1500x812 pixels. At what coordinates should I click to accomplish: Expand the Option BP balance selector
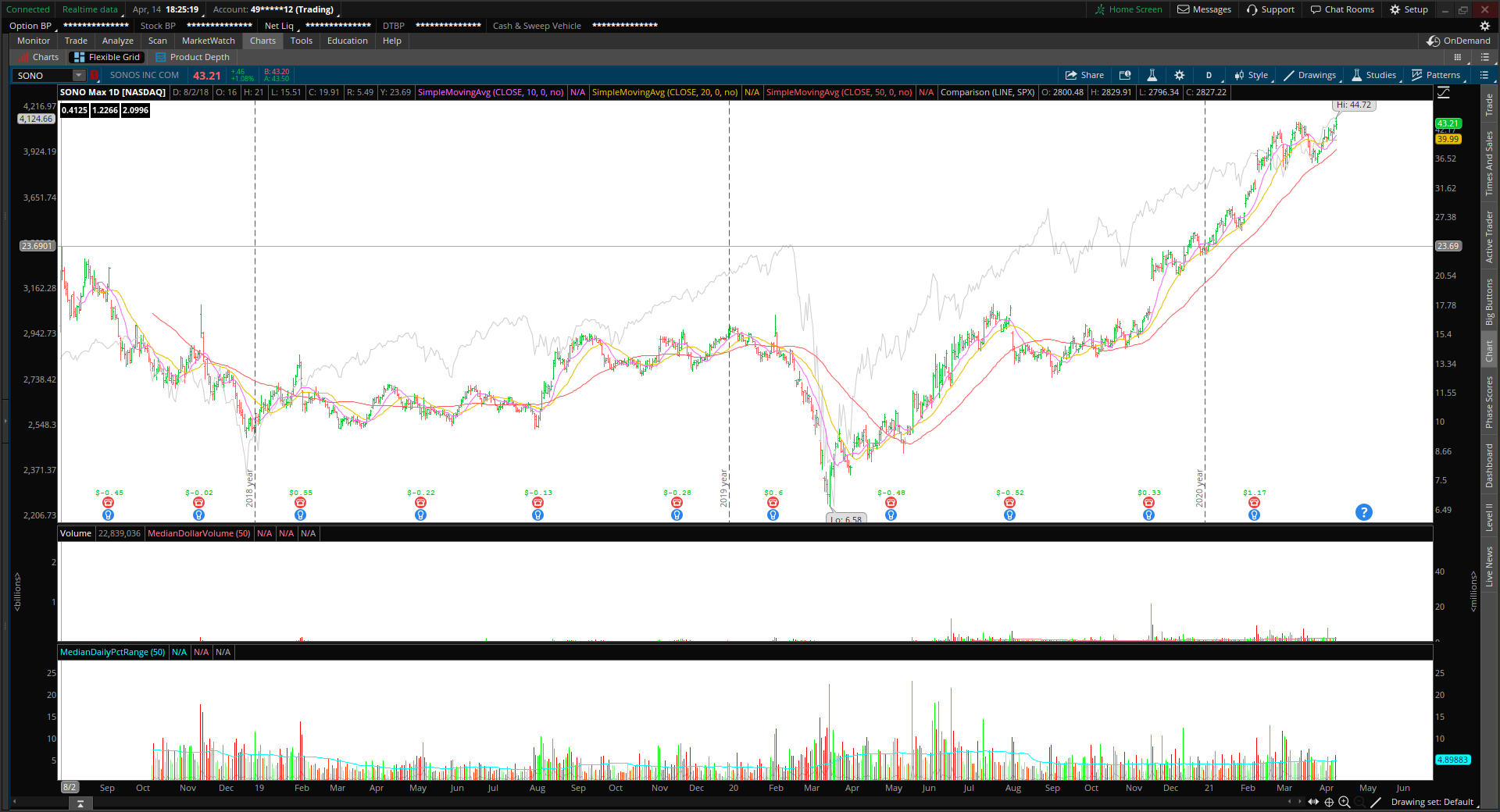click(x=33, y=26)
